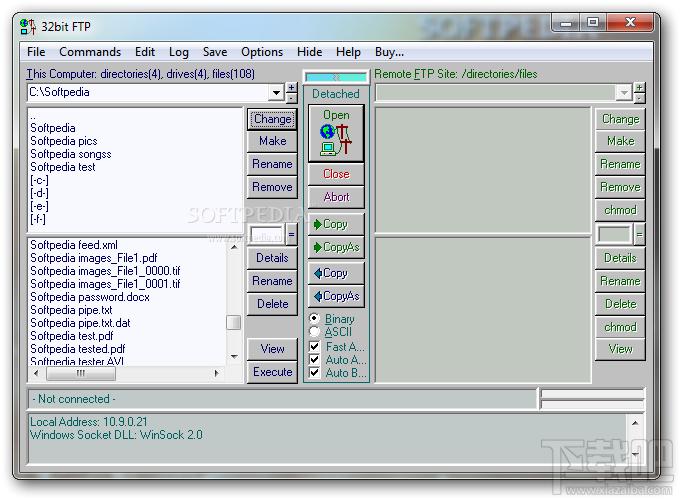Click down arrow of local file list scrollbar
The height and width of the screenshot is (500, 681).
[x=234, y=357]
